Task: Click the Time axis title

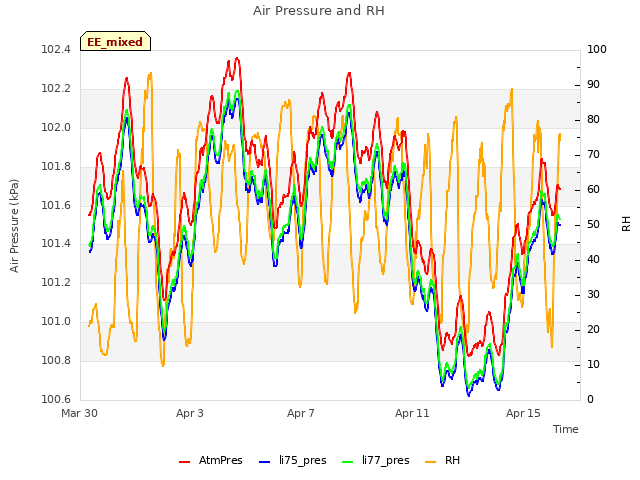Action: (566, 429)
